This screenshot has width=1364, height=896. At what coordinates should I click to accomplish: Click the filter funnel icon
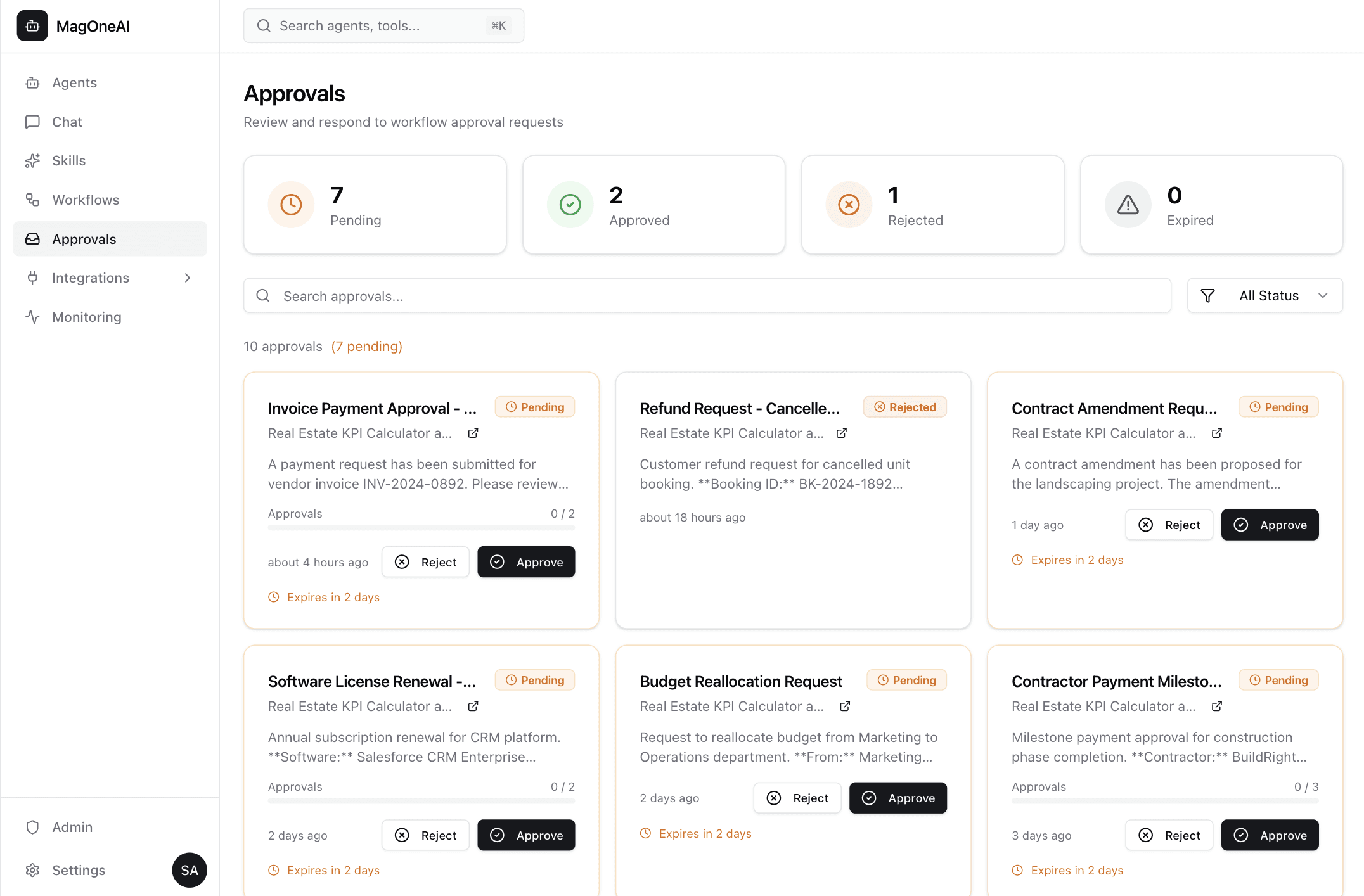point(1207,296)
